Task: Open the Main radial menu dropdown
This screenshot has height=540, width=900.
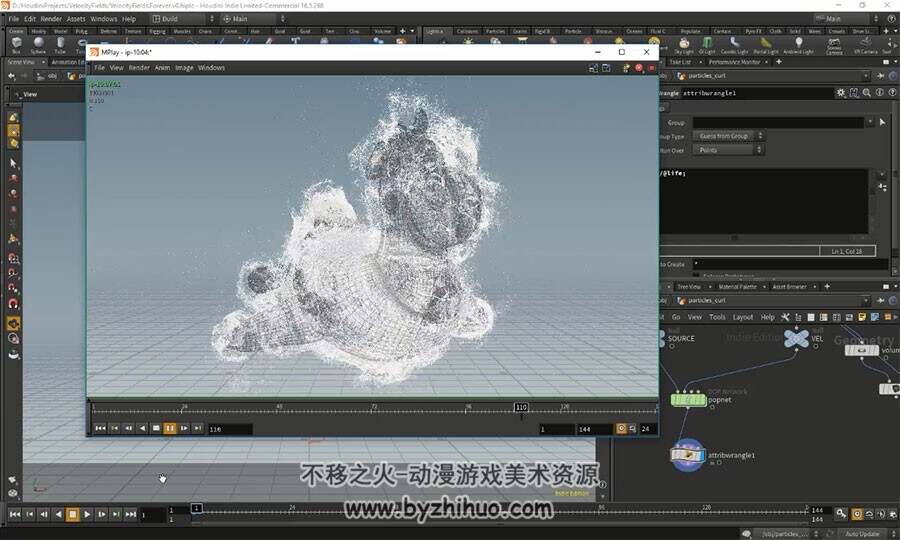Action: pos(253,18)
